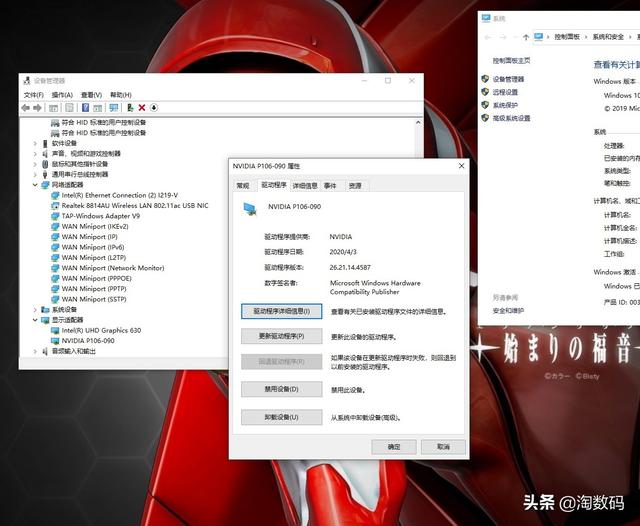640x526 pixels.
Task: Click the update driver toolbar icon
Action: point(130,108)
